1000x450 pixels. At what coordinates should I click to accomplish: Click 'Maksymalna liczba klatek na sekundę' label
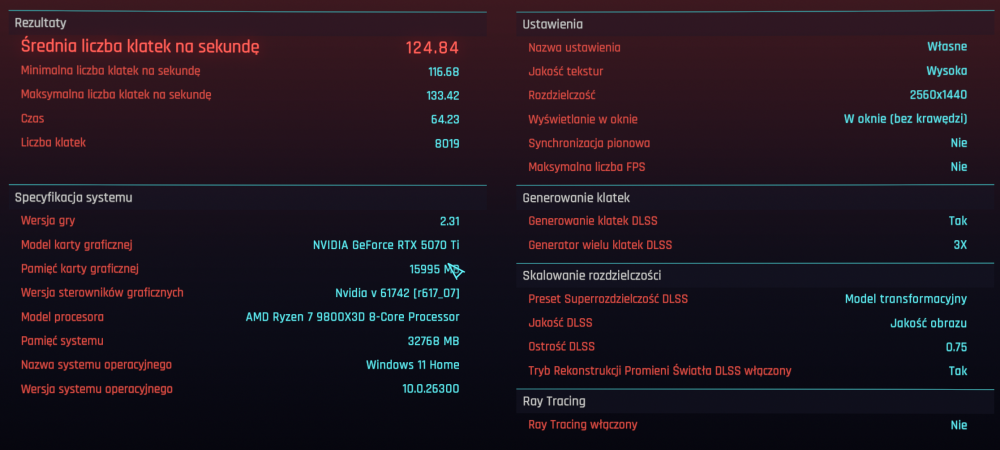(x=116, y=95)
